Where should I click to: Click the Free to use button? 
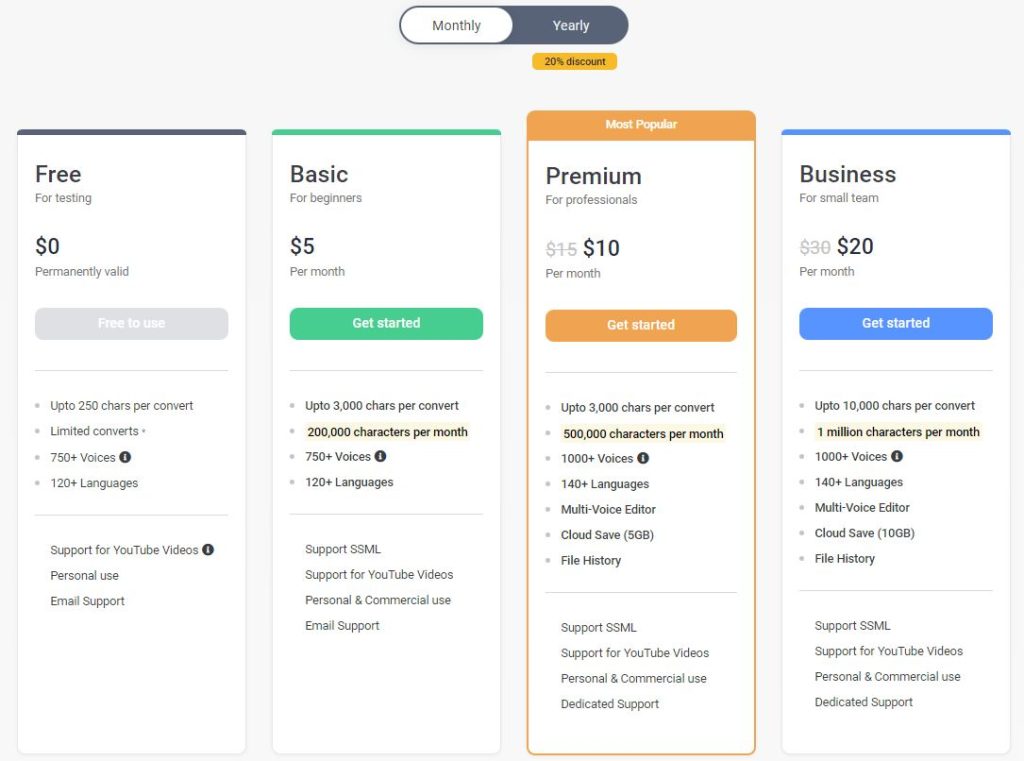[131, 324]
